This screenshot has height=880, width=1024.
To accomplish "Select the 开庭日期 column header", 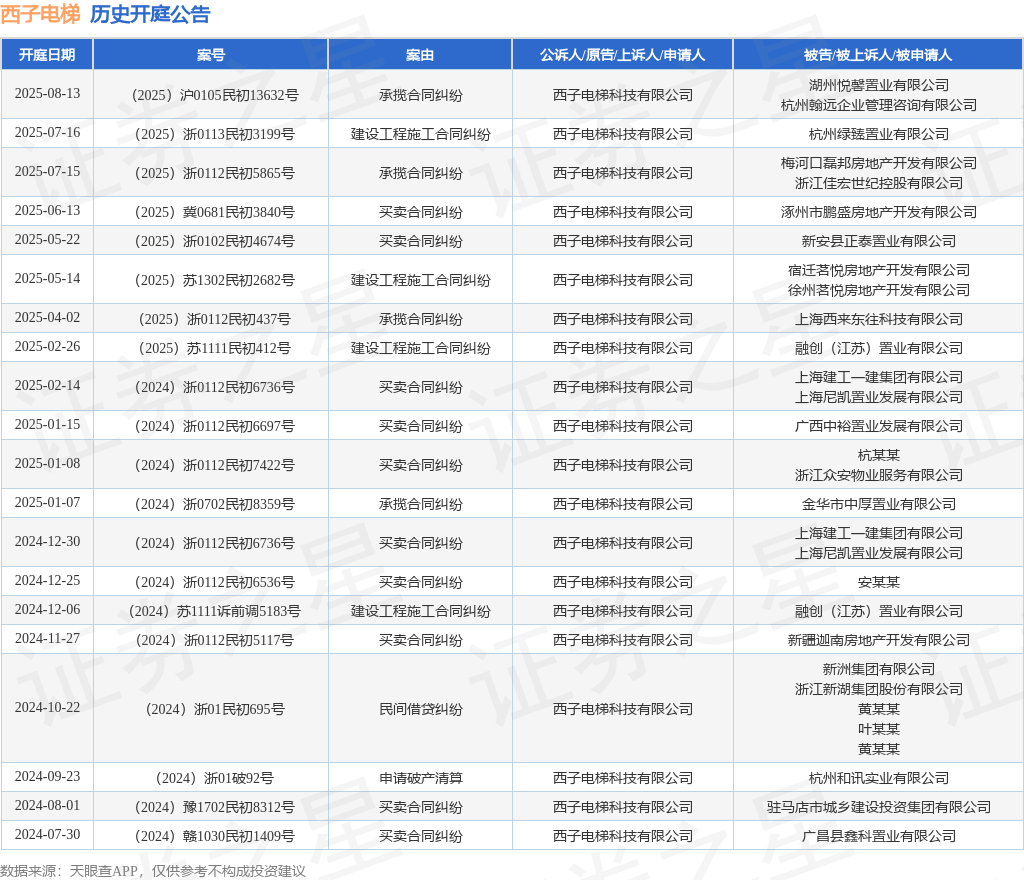I will 47,55.
